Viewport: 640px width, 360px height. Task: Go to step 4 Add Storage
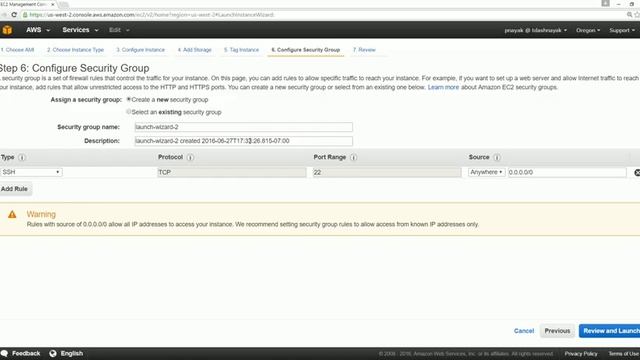click(195, 50)
